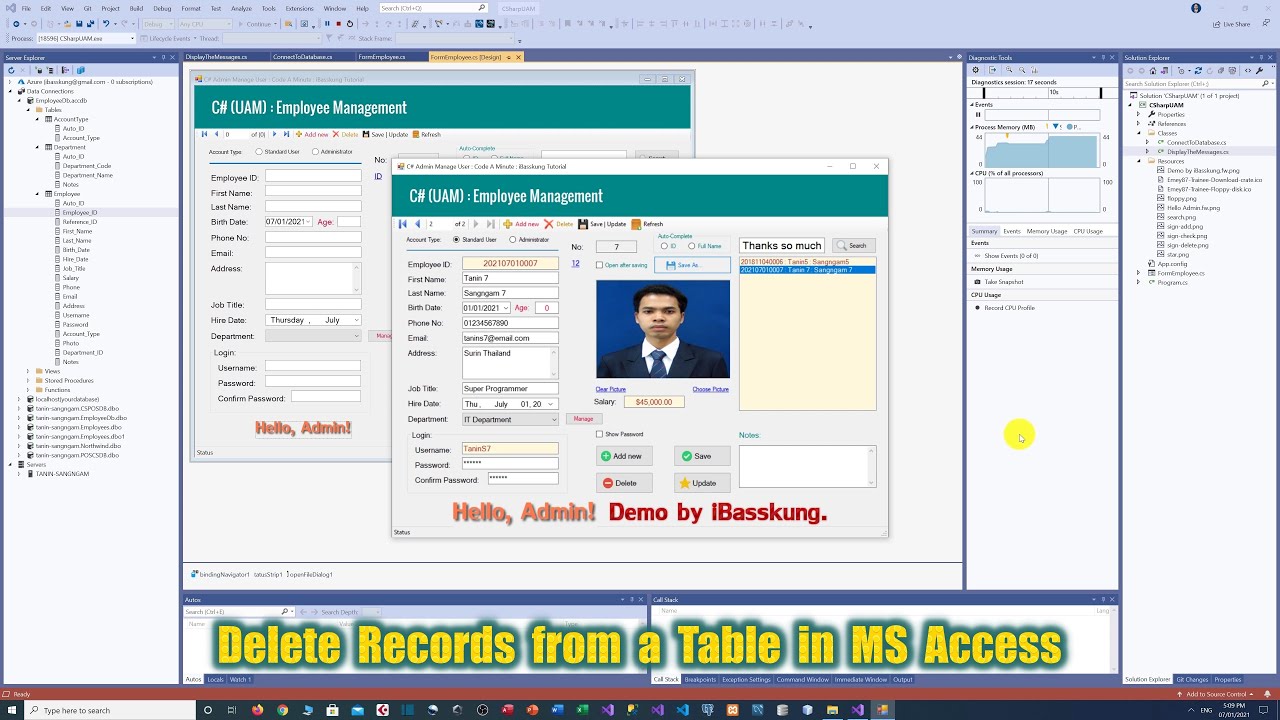Go to last record in running form navigator

point(490,224)
